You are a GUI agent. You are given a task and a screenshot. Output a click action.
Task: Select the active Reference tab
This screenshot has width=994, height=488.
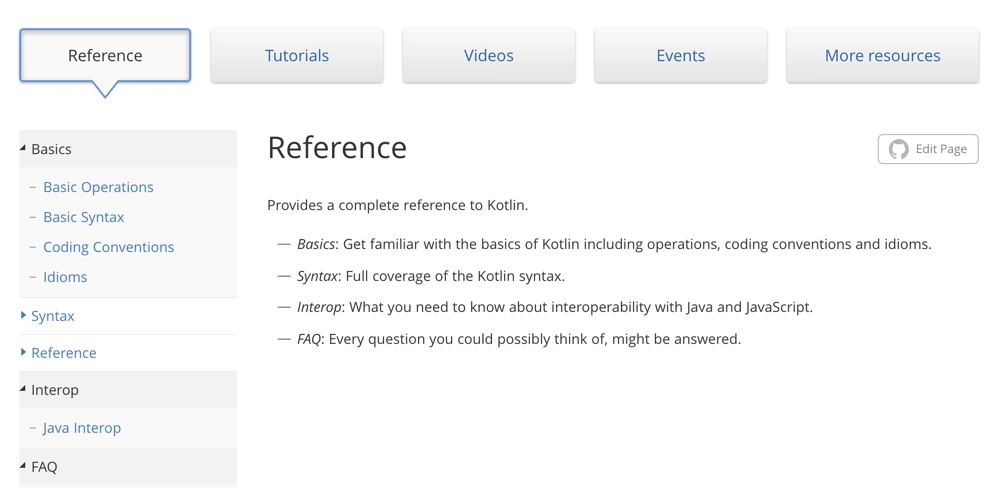tap(105, 55)
